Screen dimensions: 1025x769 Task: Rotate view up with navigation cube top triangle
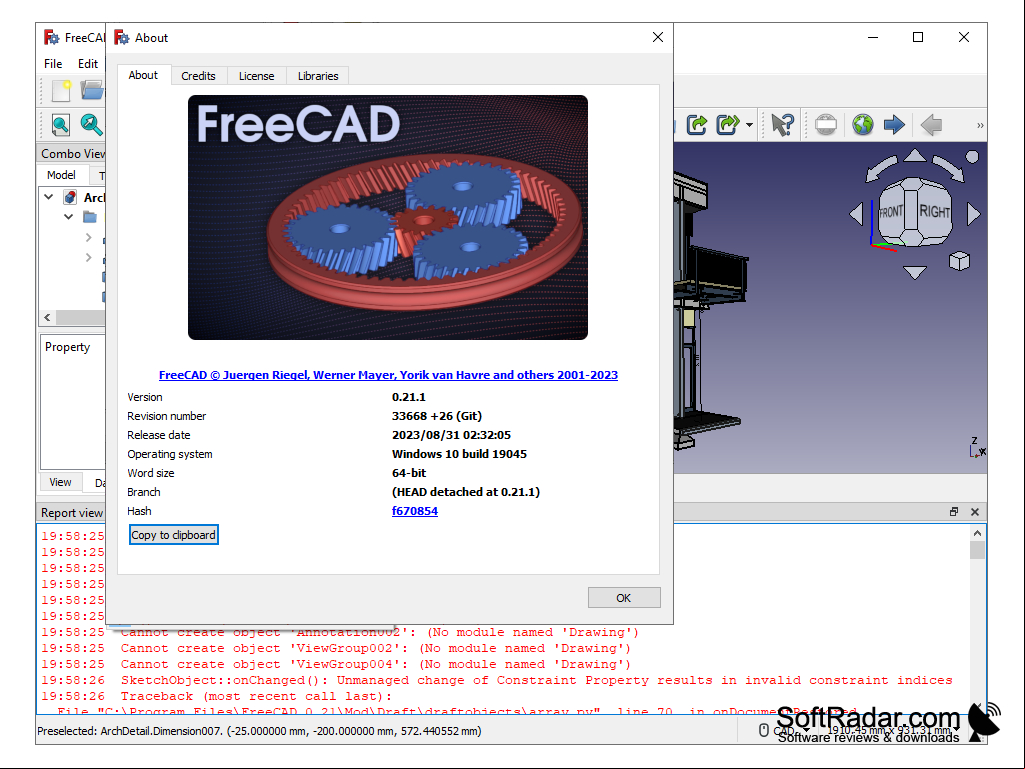pyautogui.click(x=915, y=156)
